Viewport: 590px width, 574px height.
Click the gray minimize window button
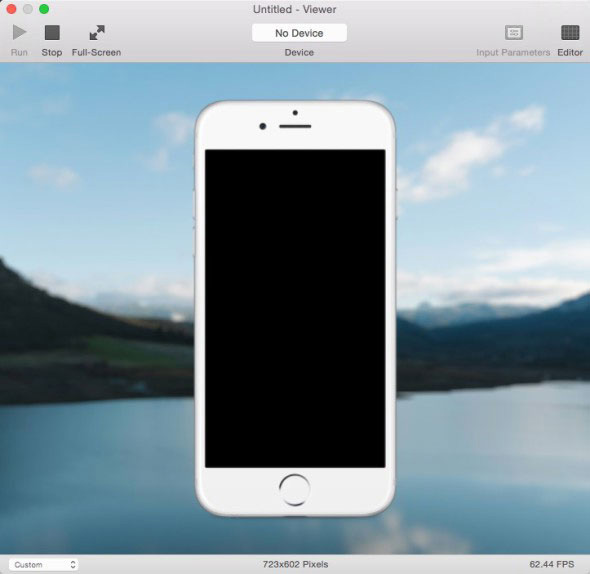[28, 9]
